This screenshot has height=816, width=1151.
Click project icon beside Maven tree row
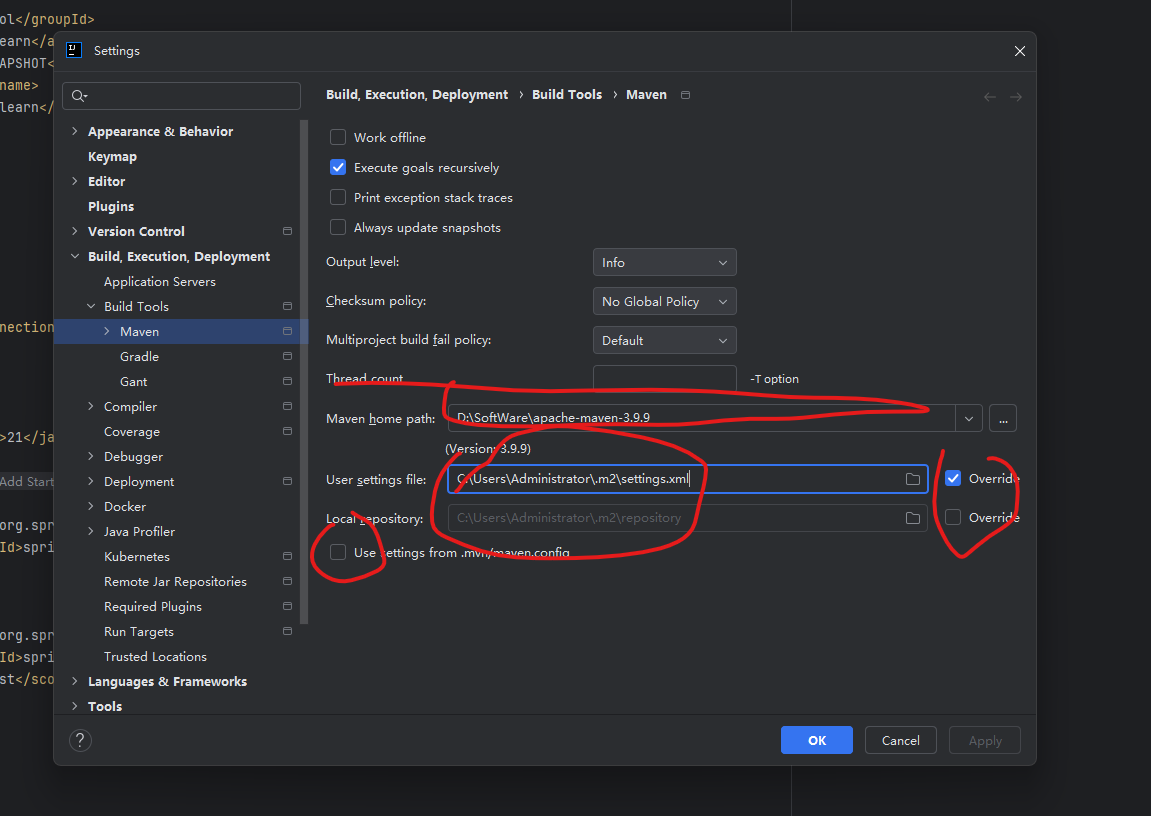pos(287,331)
